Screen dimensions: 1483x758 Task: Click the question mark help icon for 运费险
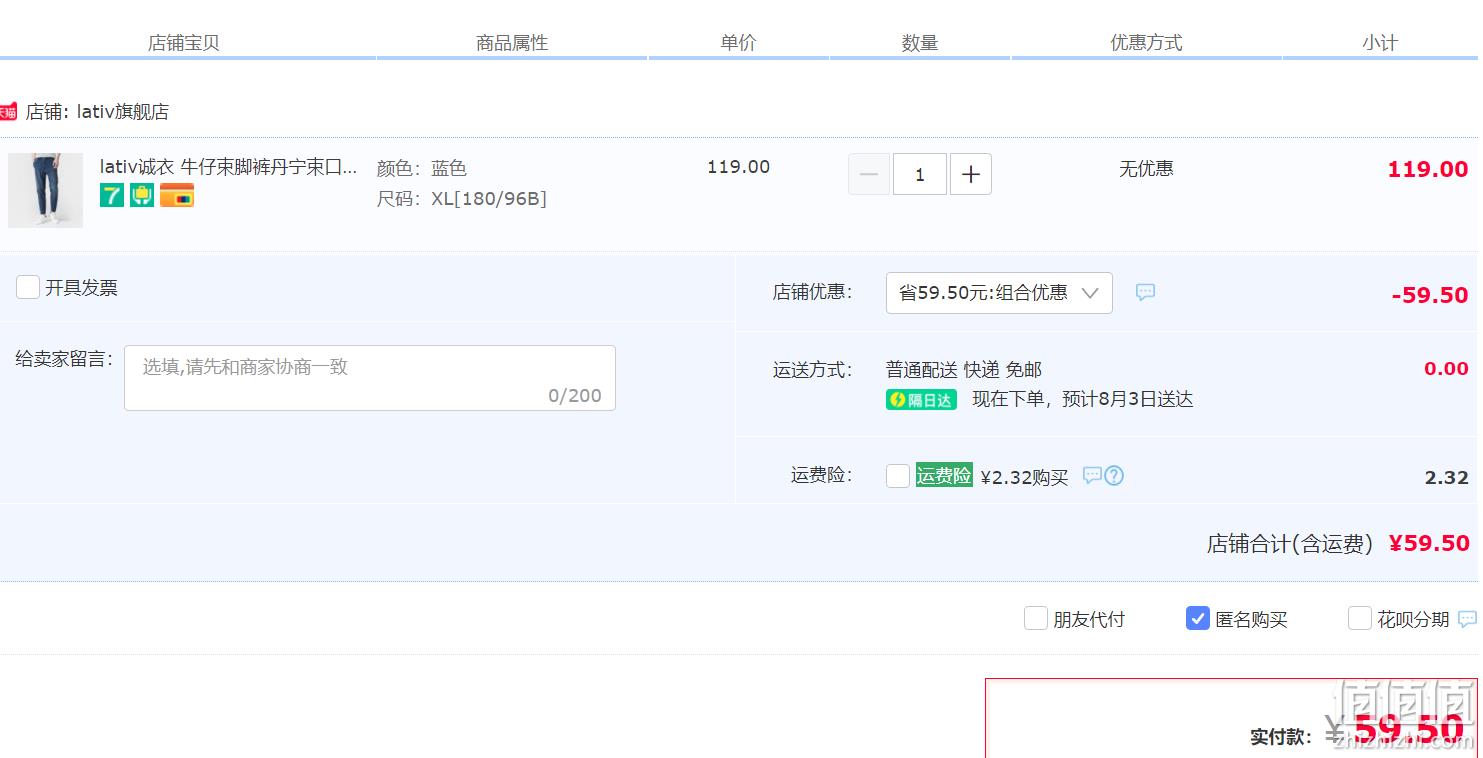pyautogui.click(x=1114, y=476)
